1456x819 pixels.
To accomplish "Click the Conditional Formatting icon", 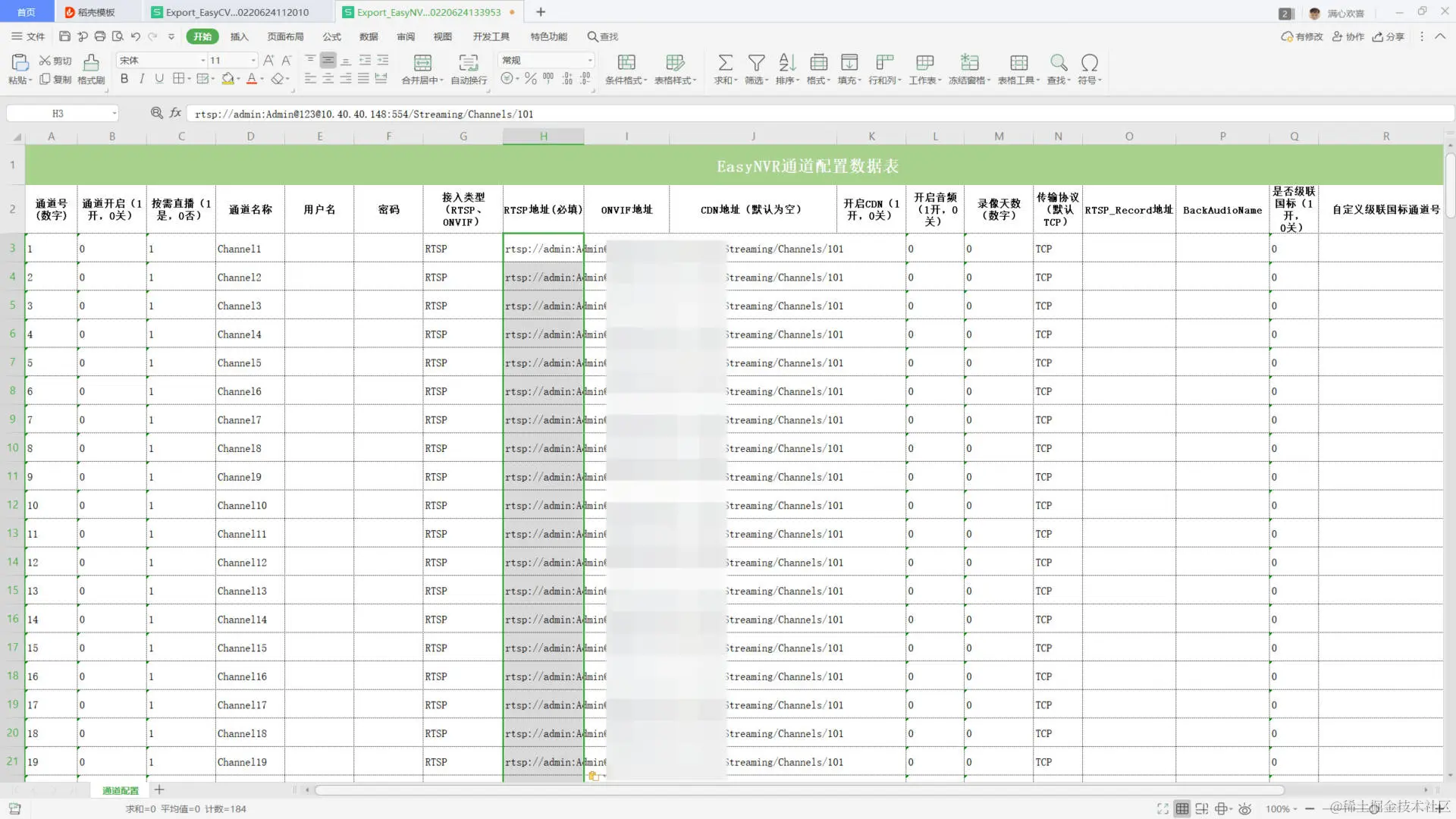I will click(626, 63).
